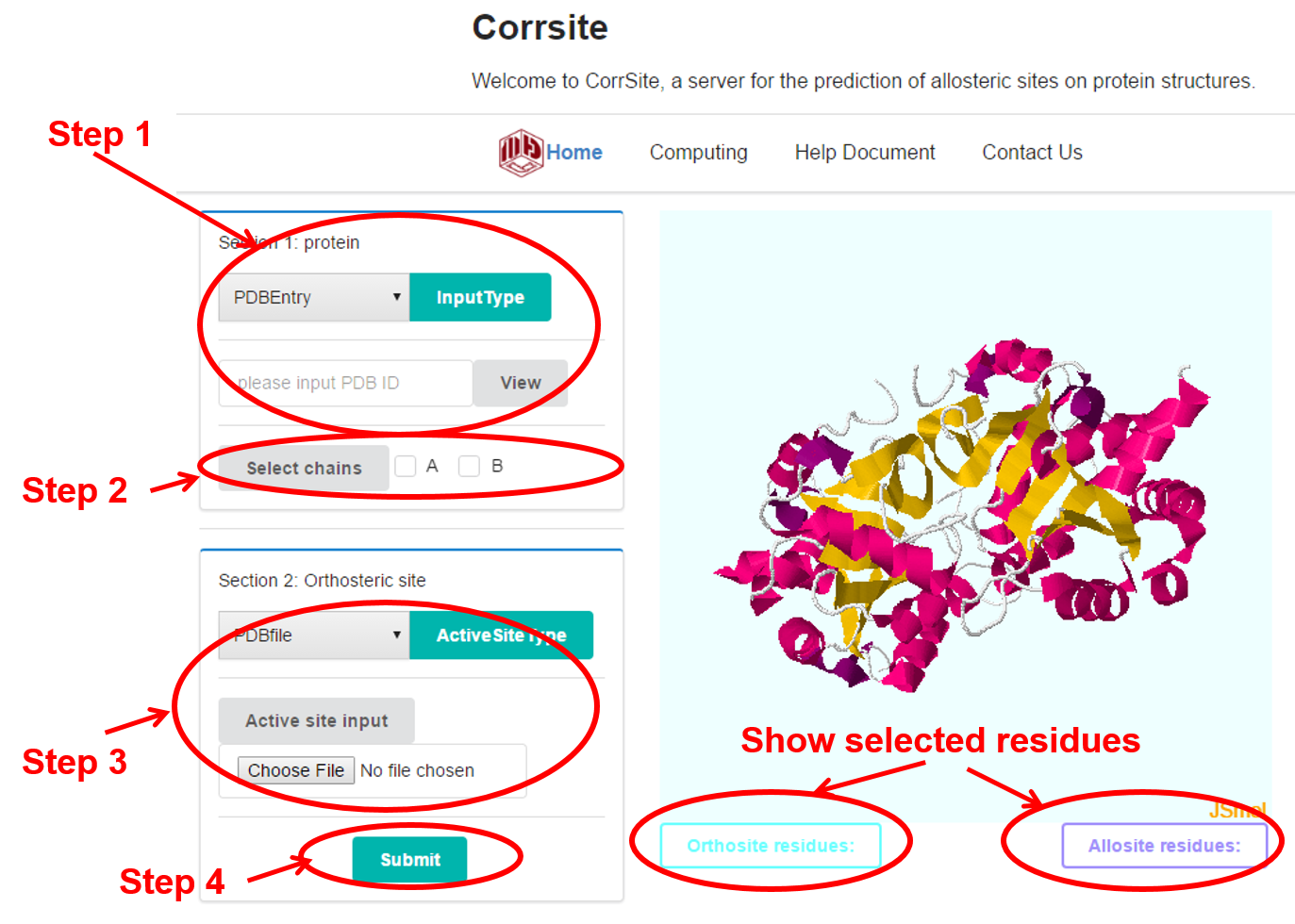Click the teal InputType button
Viewport: 1295px width, 924px height.
pos(480,297)
